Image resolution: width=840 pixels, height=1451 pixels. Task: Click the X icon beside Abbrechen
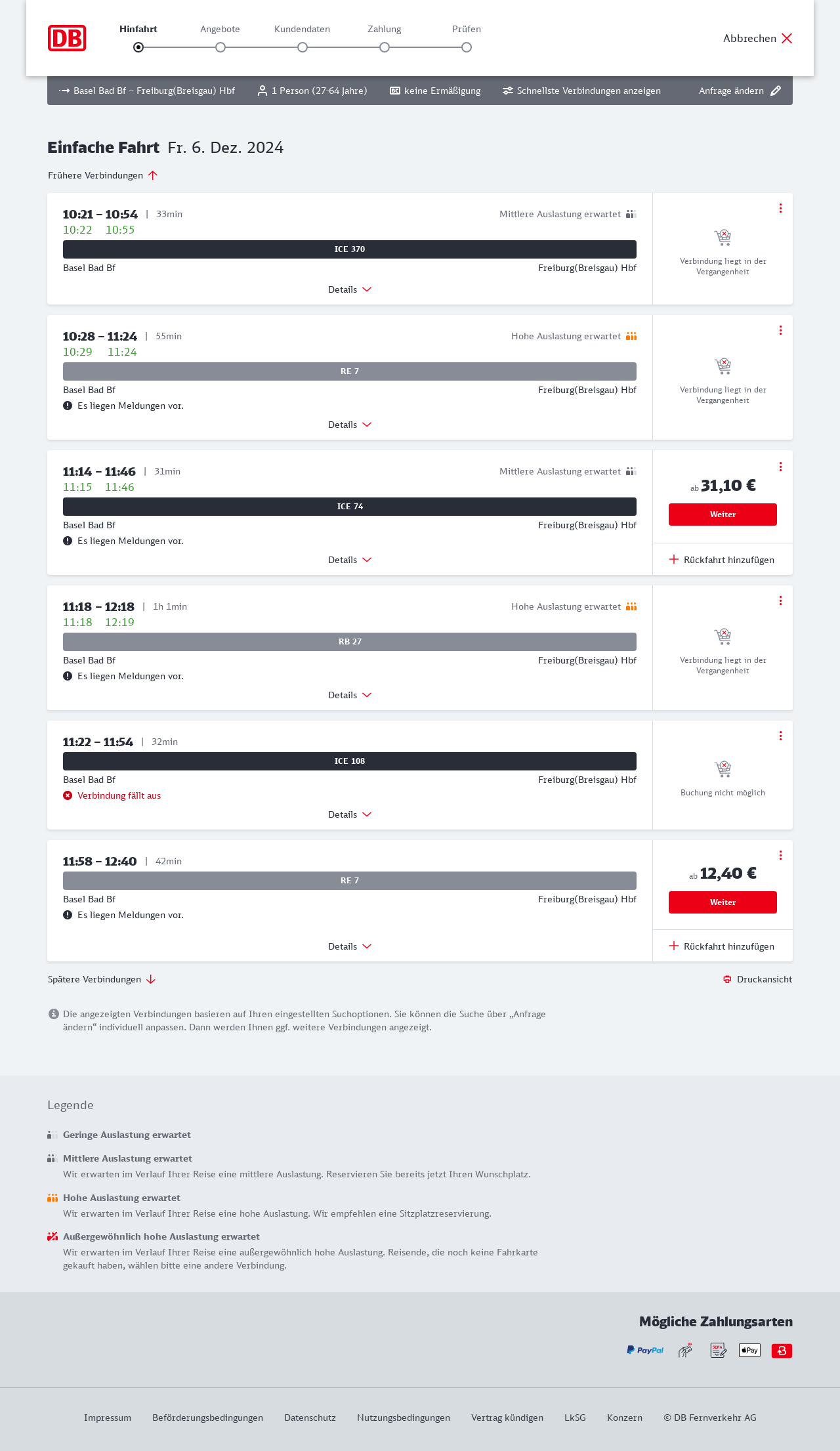[787, 38]
